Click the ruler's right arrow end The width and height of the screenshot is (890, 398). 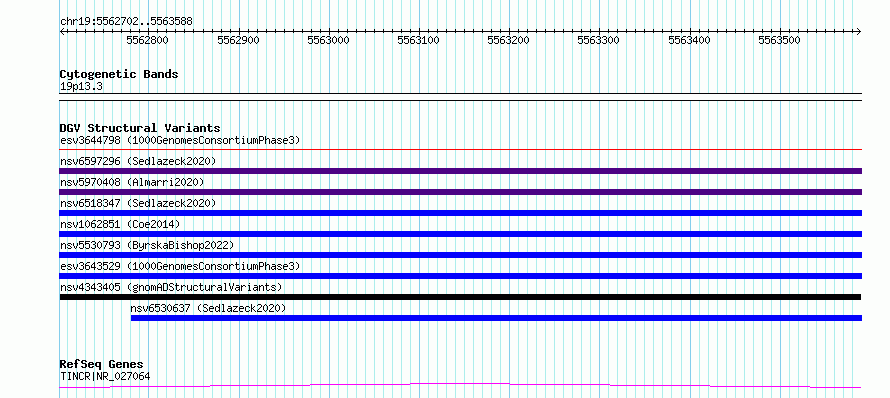859,31
